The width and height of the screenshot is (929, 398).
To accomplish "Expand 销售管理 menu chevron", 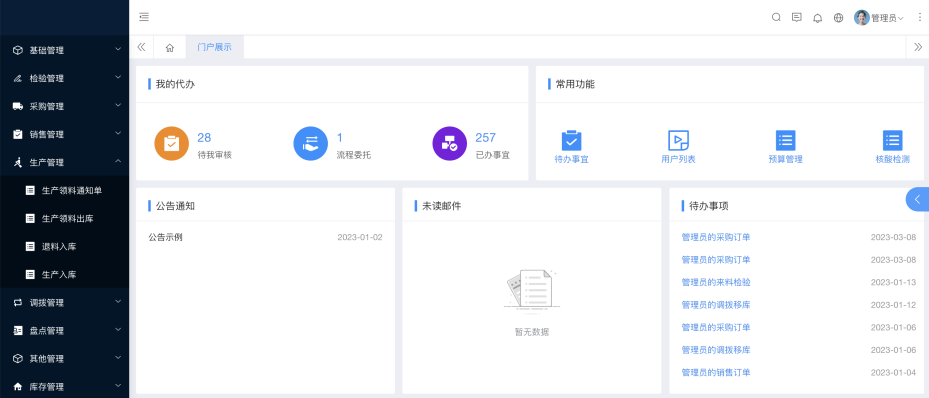I will click(118, 133).
